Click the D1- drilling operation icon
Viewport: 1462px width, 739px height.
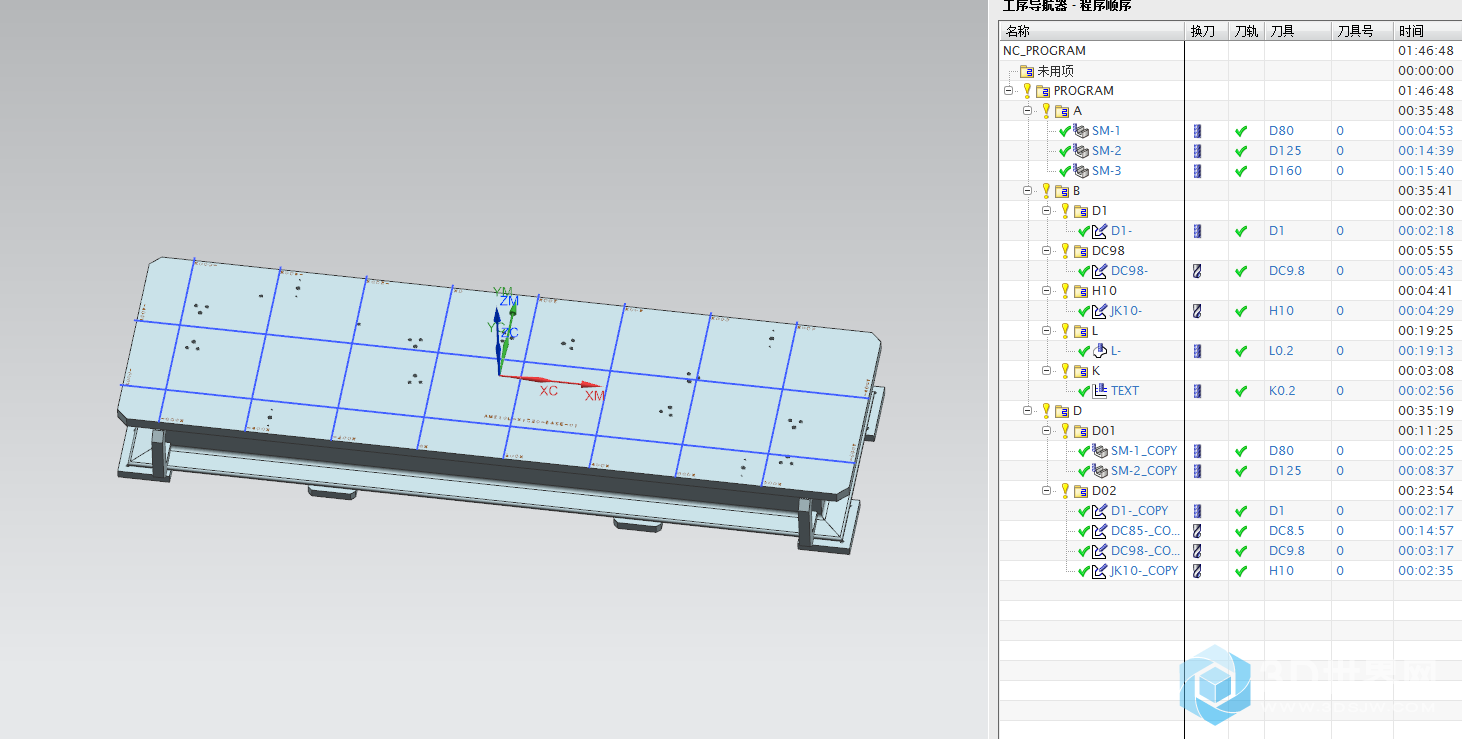click(1100, 231)
